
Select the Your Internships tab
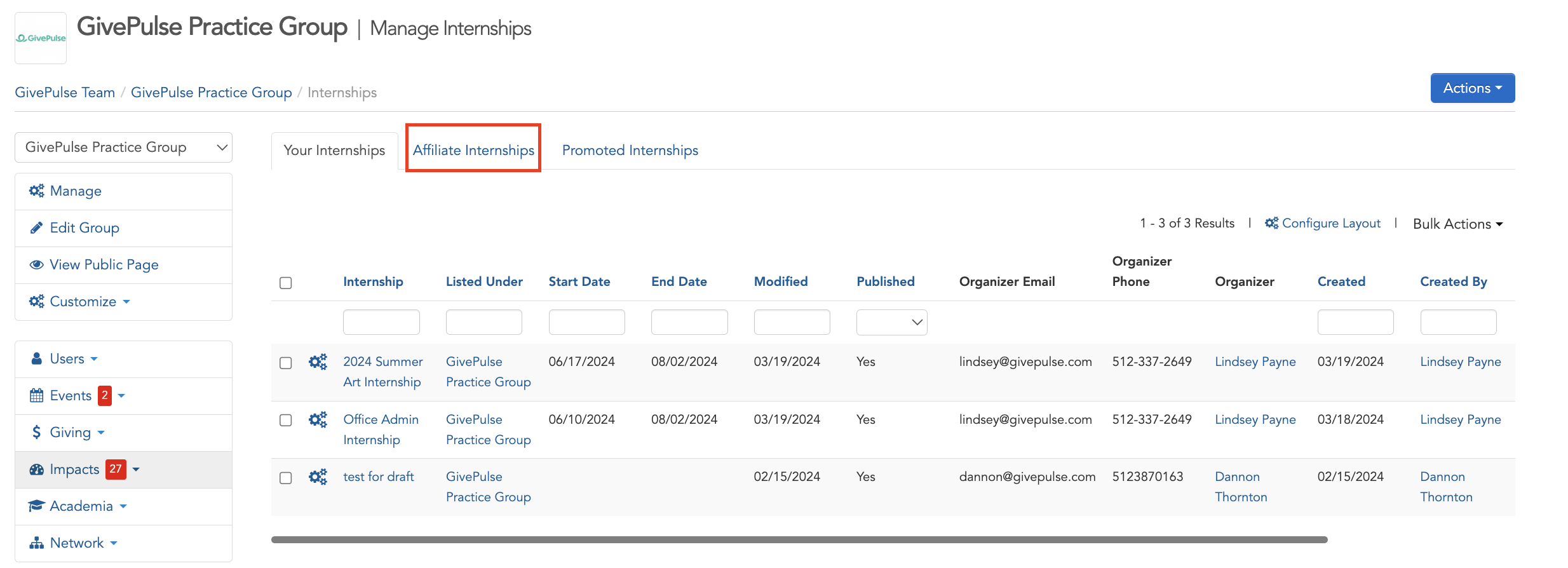(x=334, y=150)
